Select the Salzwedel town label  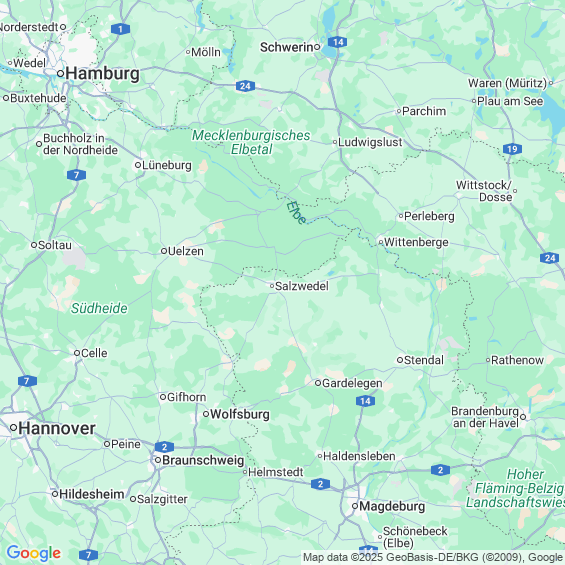point(302,286)
